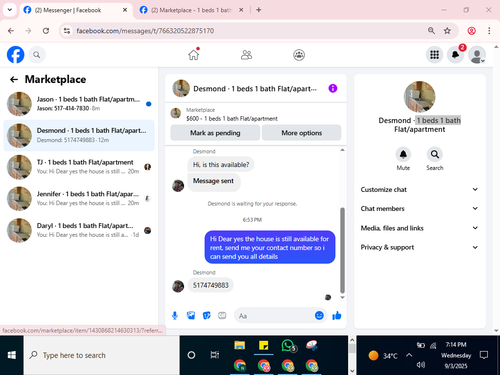
Task: Open Daryl's conversation in the list
Action: [79, 230]
